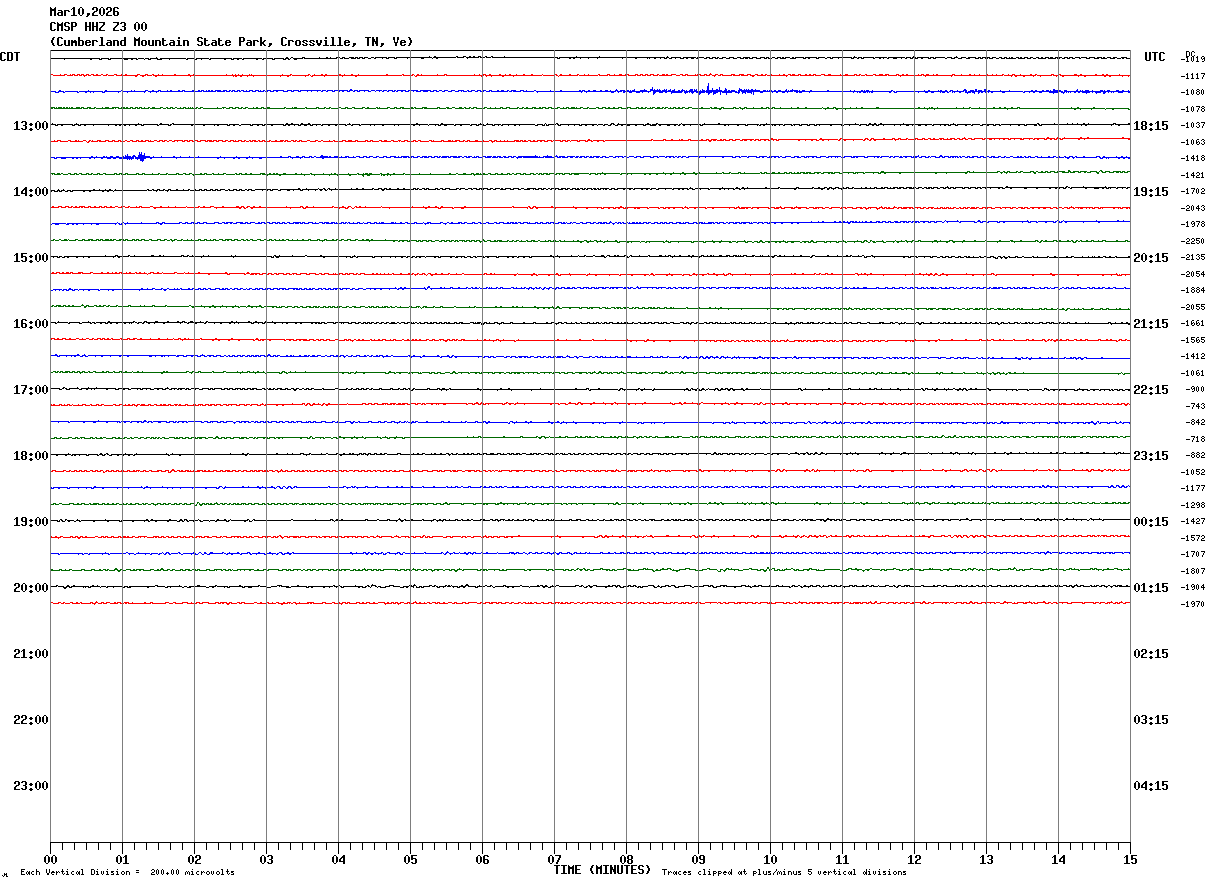Click the 03:15 UTC time label

1151,720
